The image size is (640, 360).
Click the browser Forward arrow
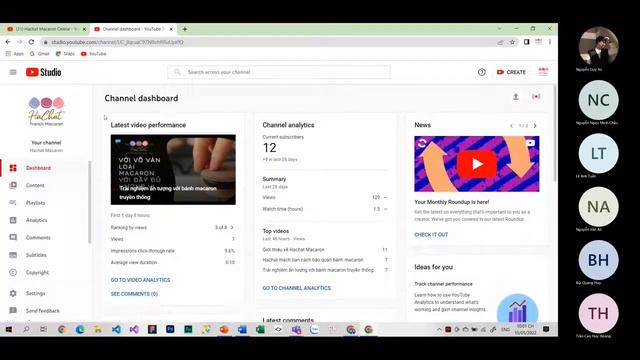(20, 42)
